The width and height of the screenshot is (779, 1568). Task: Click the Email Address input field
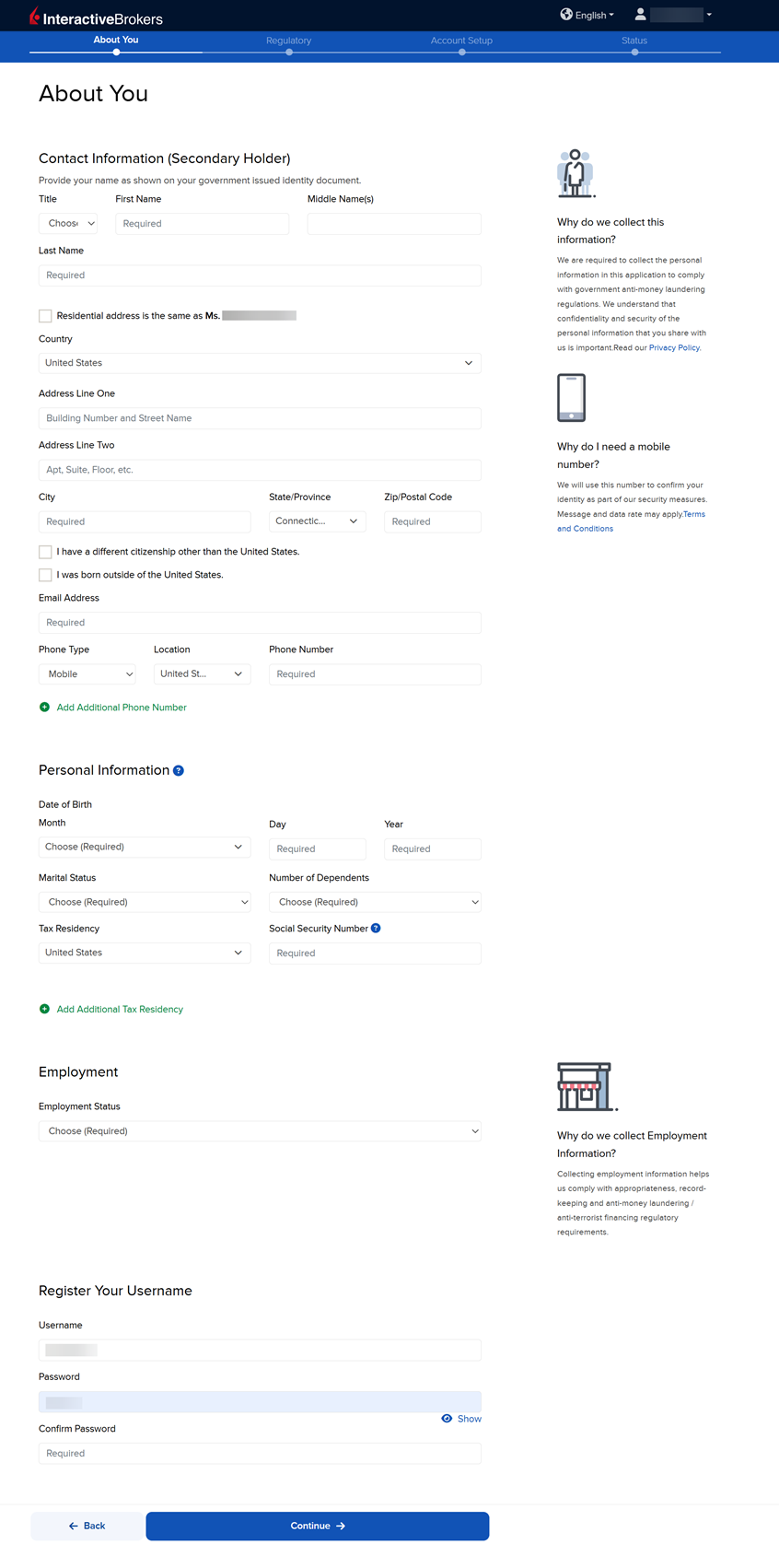click(260, 623)
